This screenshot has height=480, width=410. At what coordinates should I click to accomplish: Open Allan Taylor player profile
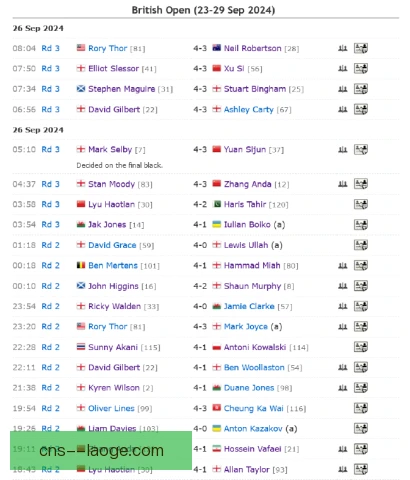(x=246, y=469)
